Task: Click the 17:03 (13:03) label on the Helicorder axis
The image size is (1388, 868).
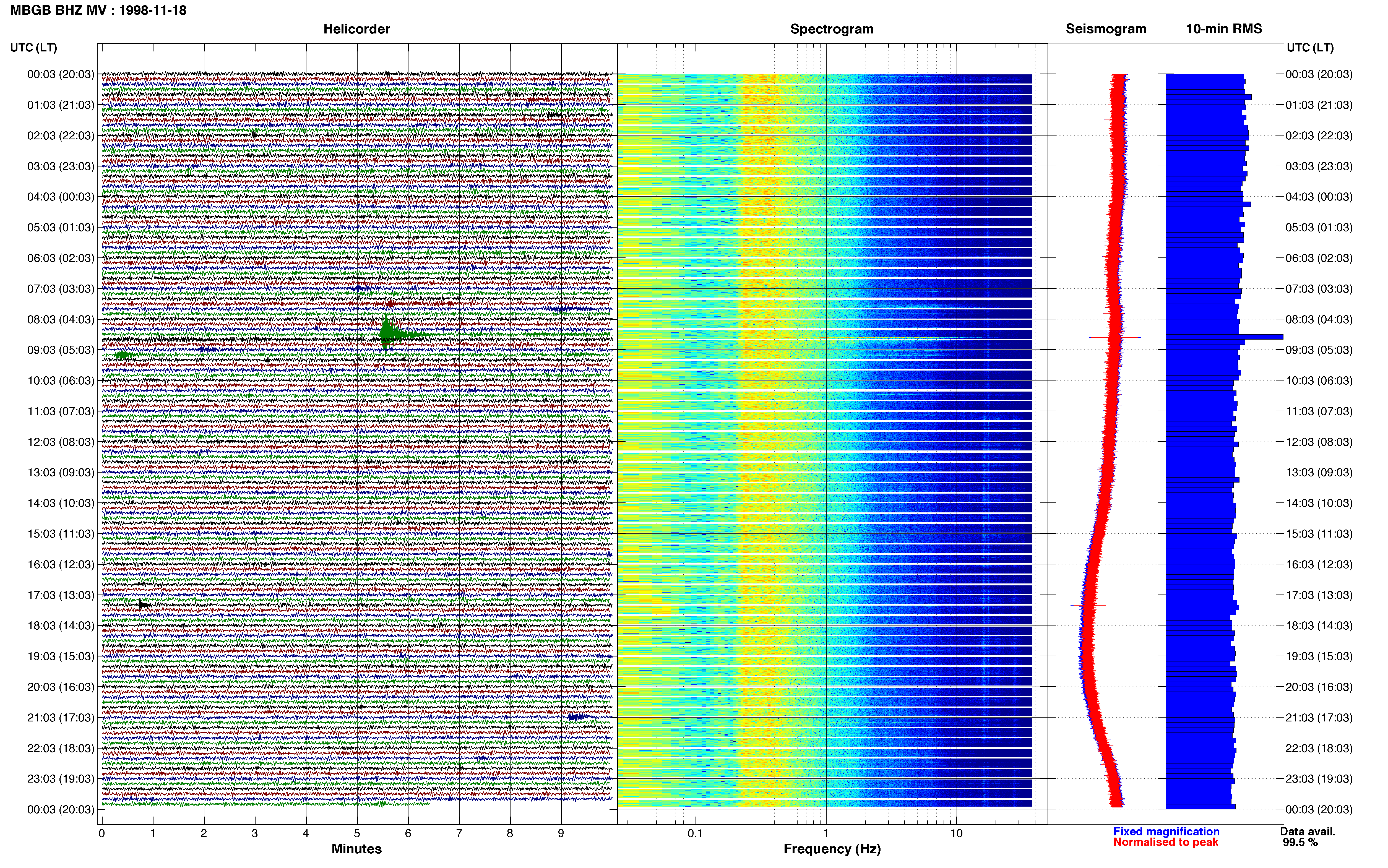Action: tap(60, 595)
